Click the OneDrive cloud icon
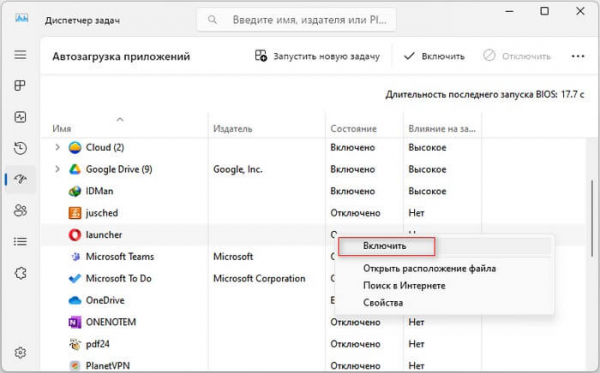The width and height of the screenshot is (600, 373). click(x=75, y=300)
